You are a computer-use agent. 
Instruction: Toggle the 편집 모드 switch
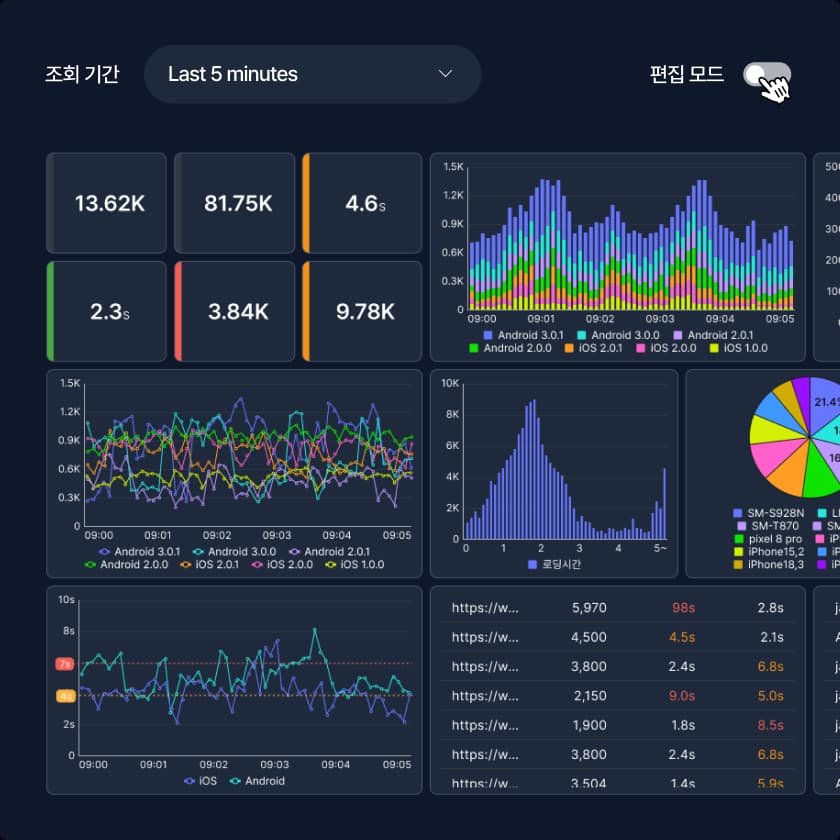[x=766, y=75]
